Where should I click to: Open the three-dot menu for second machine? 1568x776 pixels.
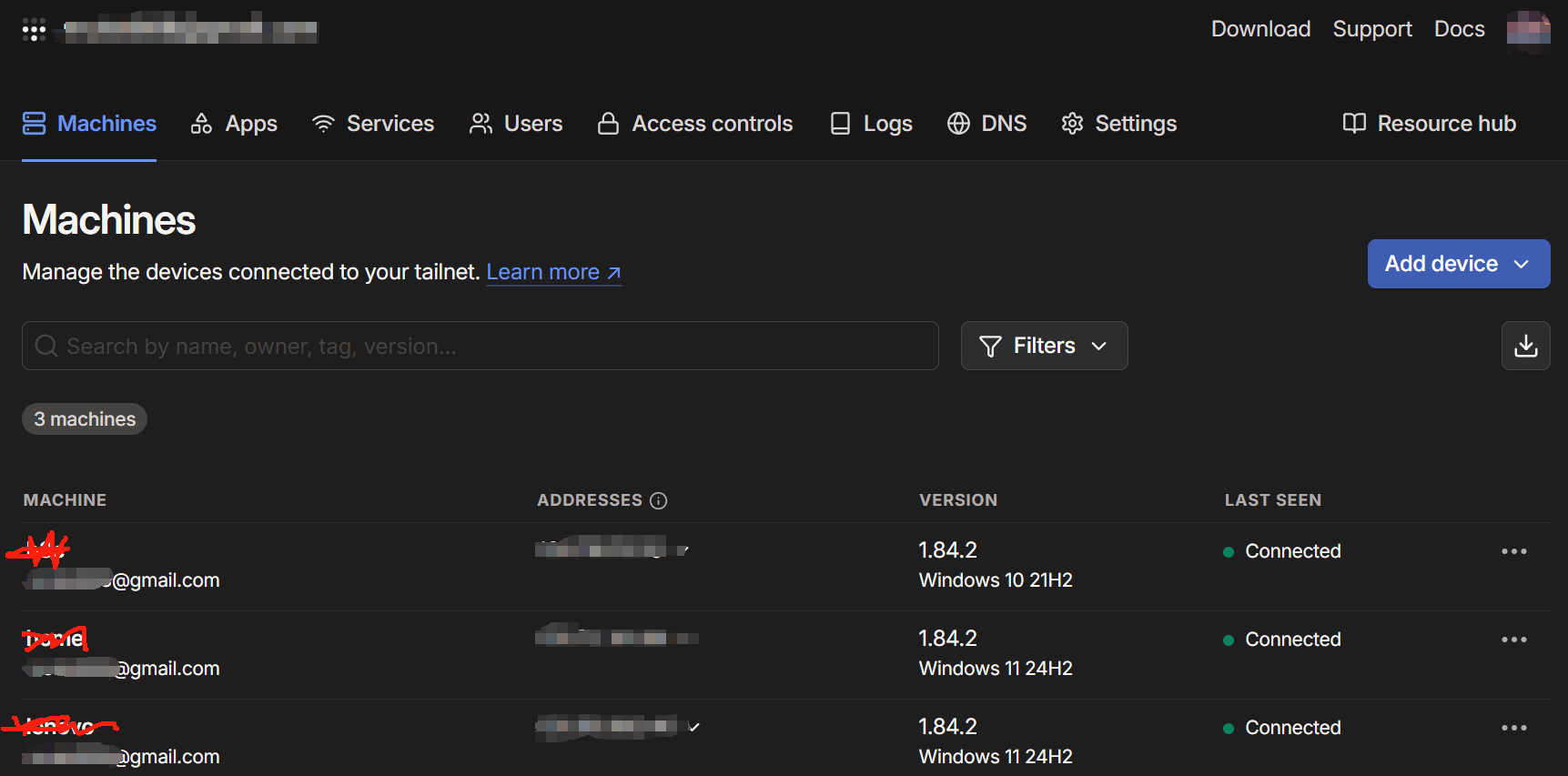[1513, 640]
